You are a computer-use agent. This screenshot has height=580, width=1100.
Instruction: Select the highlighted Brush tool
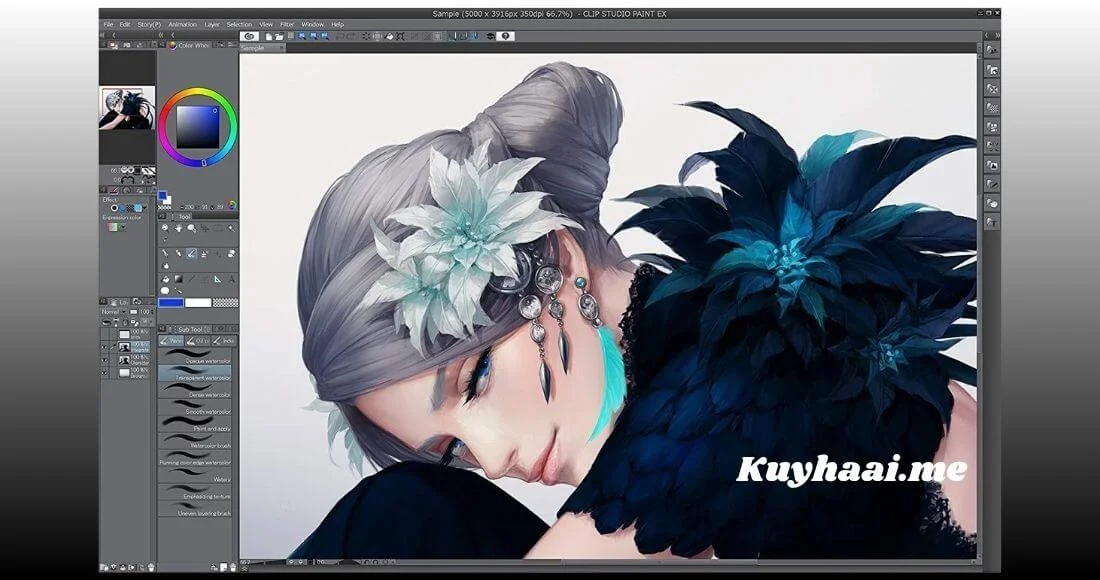[x=192, y=253]
